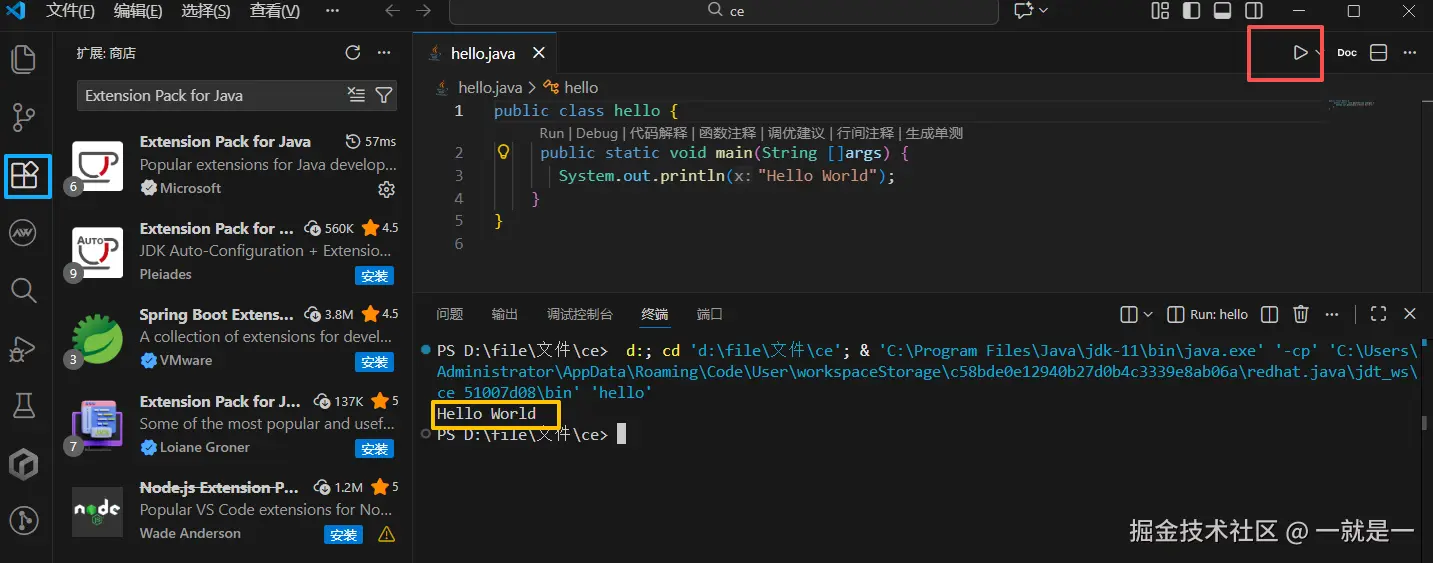Open the Testing flask view

(x=23, y=405)
